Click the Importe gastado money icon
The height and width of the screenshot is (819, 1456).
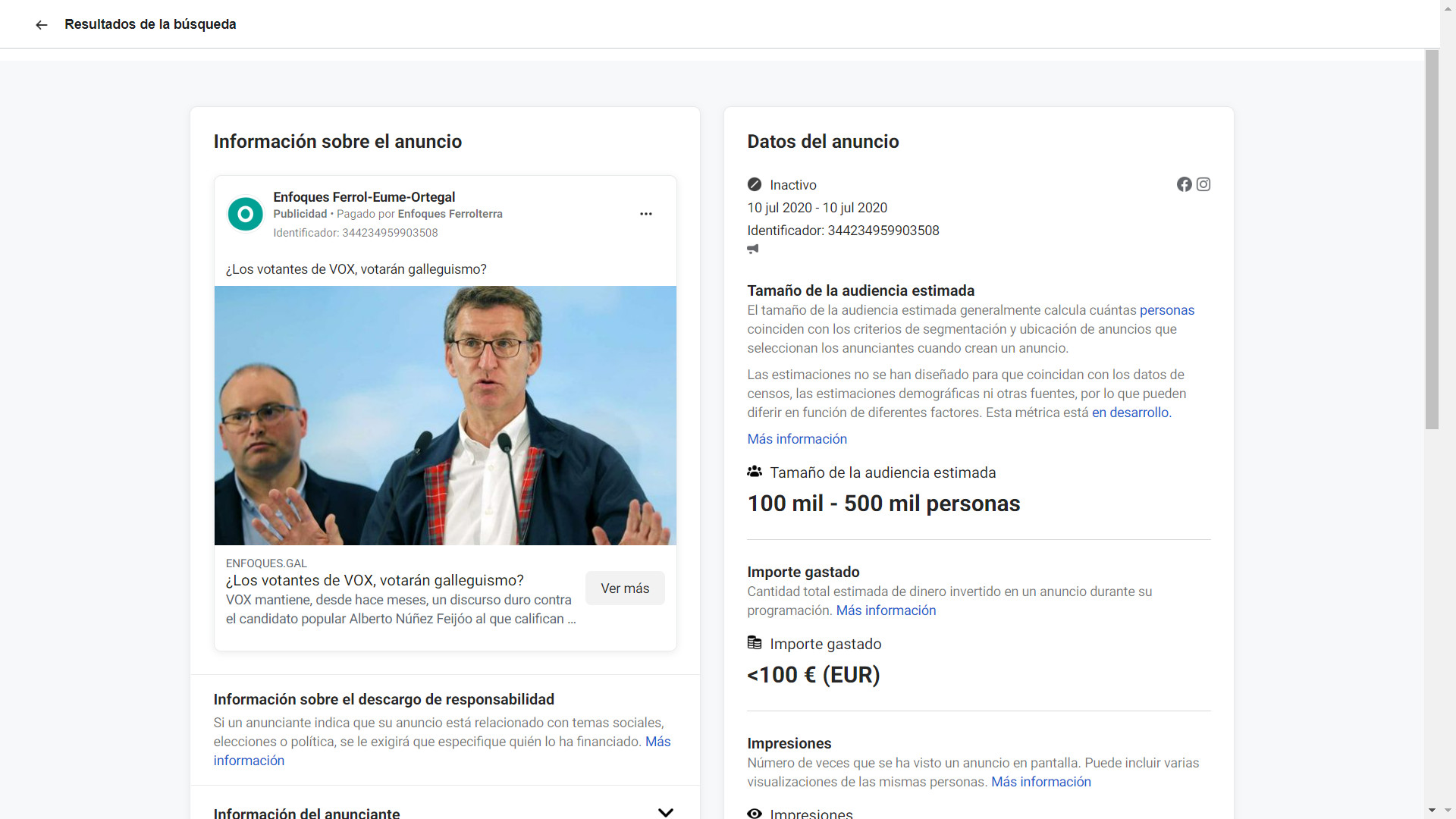coord(755,643)
